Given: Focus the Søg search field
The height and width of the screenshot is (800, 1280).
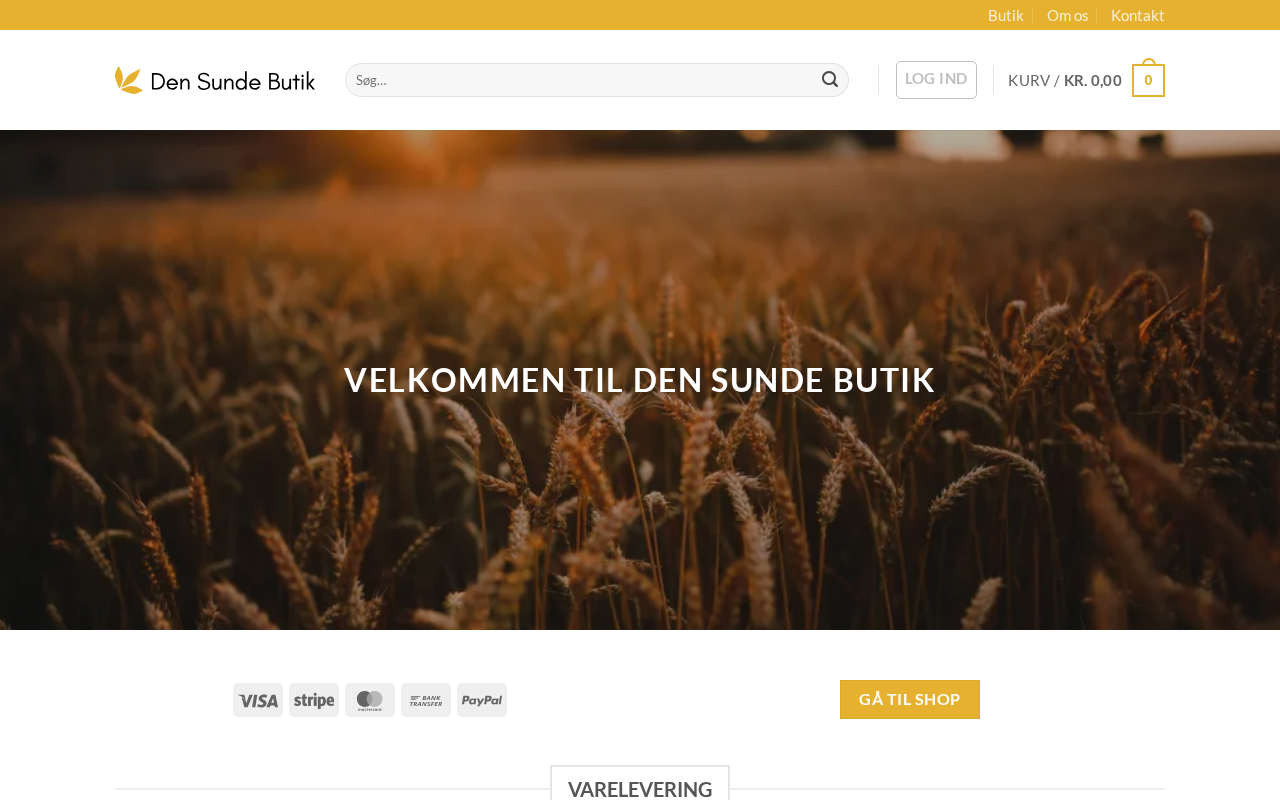Looking at the screenshot, I should click(x=582, y=80).
